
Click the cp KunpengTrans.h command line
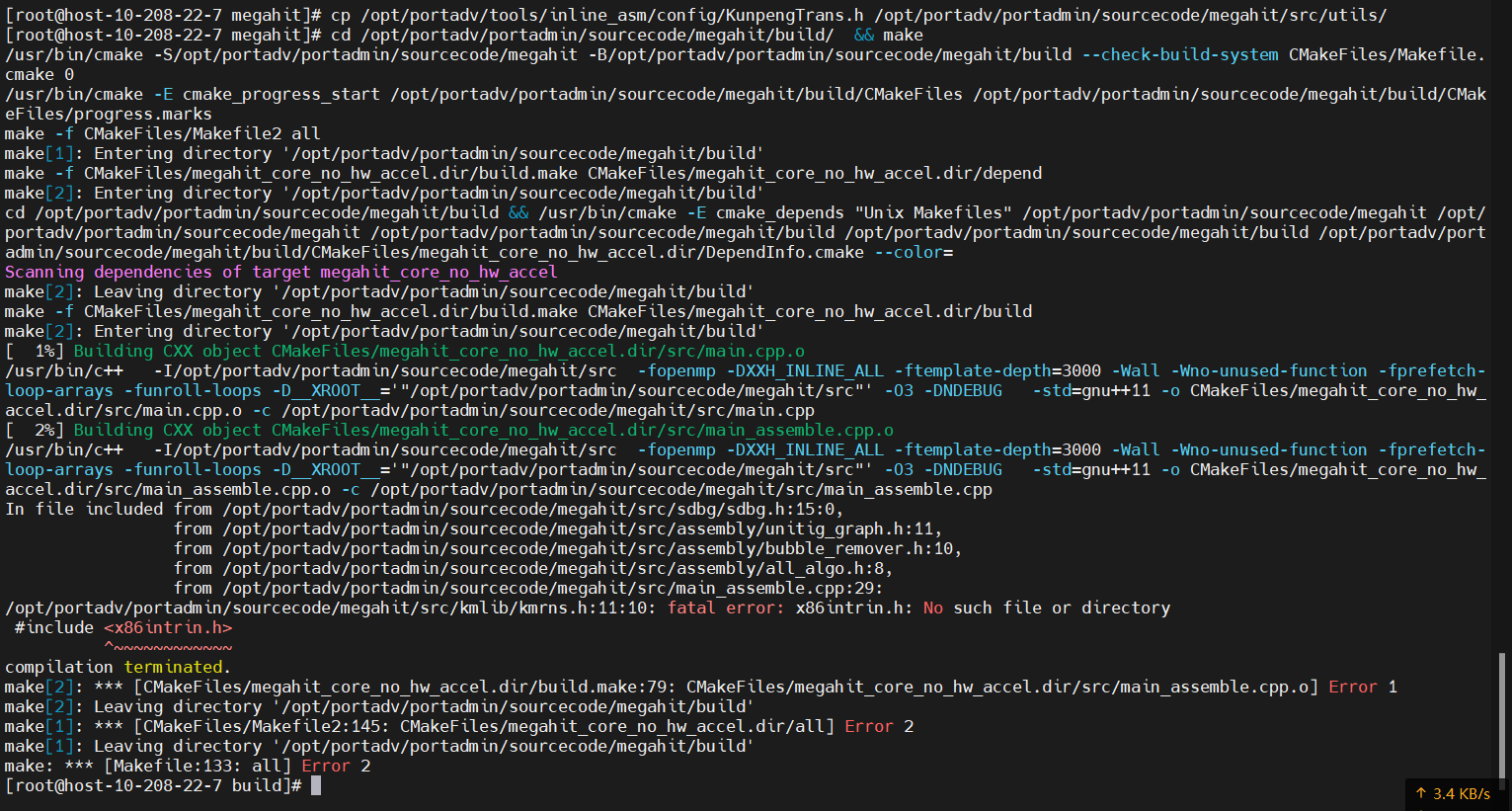pyautogui.click(x=696, y=15)
